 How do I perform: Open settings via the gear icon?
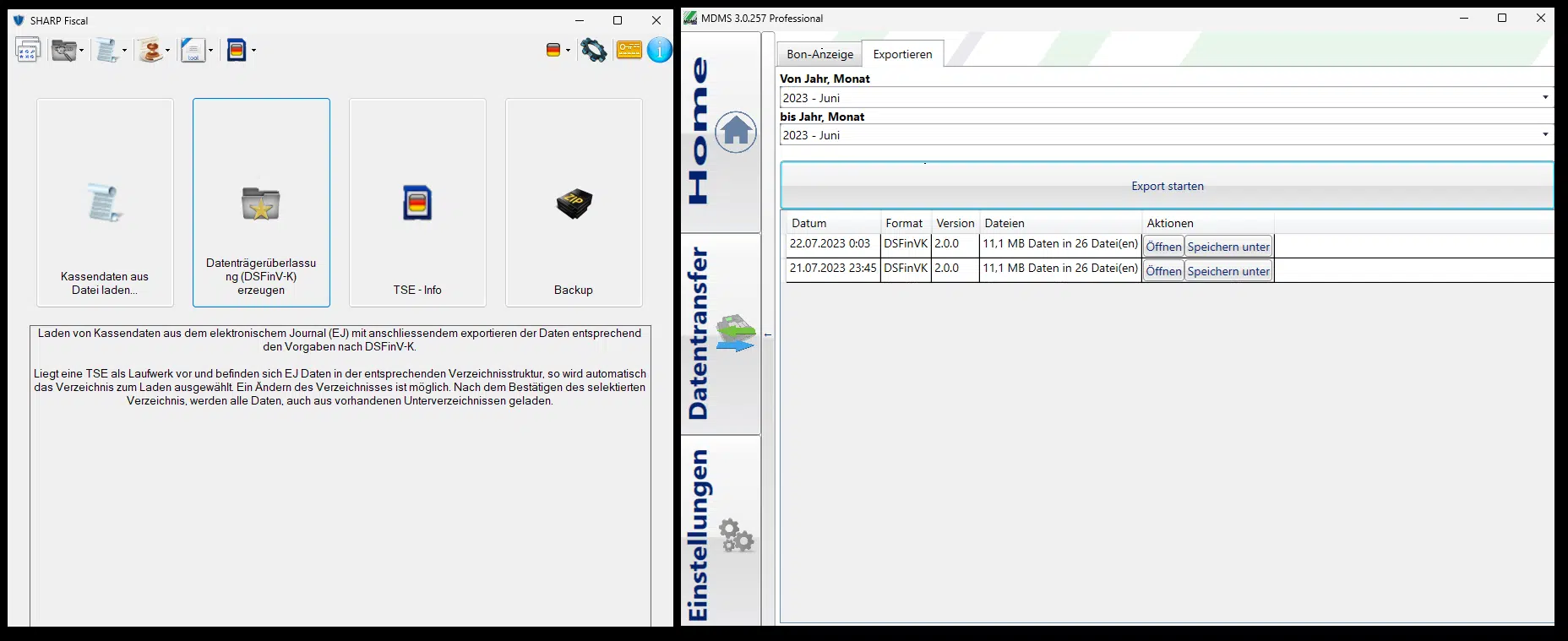click(x=594, y=50)
